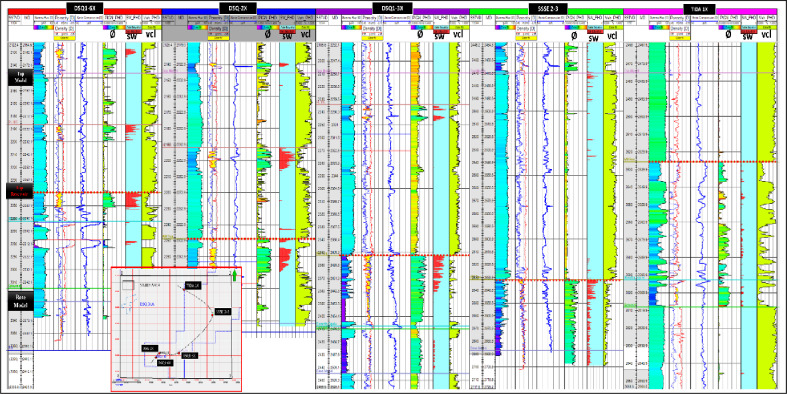The height and width of the screenshot is (394, 787).
Task: Click the green north arrow on map
Action: pyautogui.click(x=234, y=275)
